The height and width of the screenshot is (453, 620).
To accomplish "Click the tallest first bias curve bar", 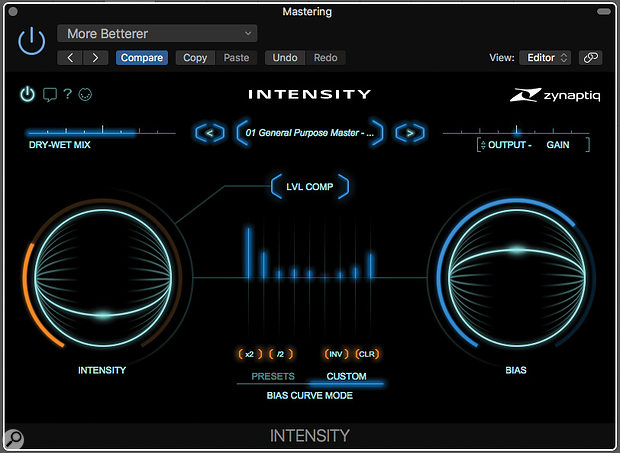I will point(249,252).
